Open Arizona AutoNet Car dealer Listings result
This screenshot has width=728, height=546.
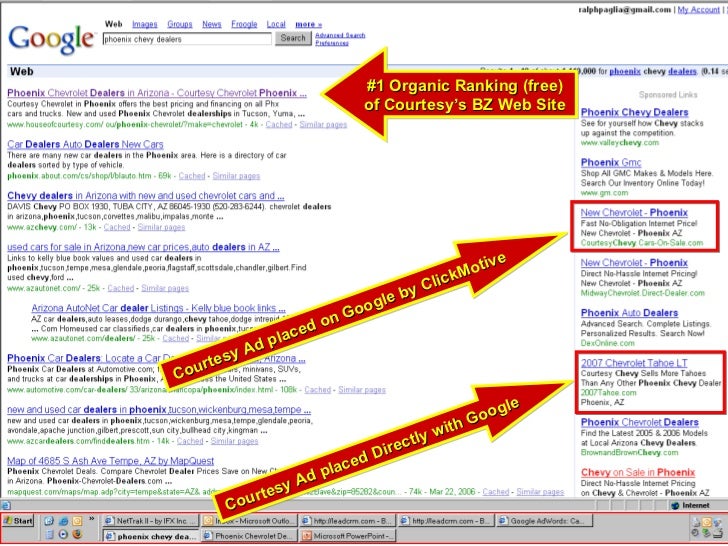point(158,308)
